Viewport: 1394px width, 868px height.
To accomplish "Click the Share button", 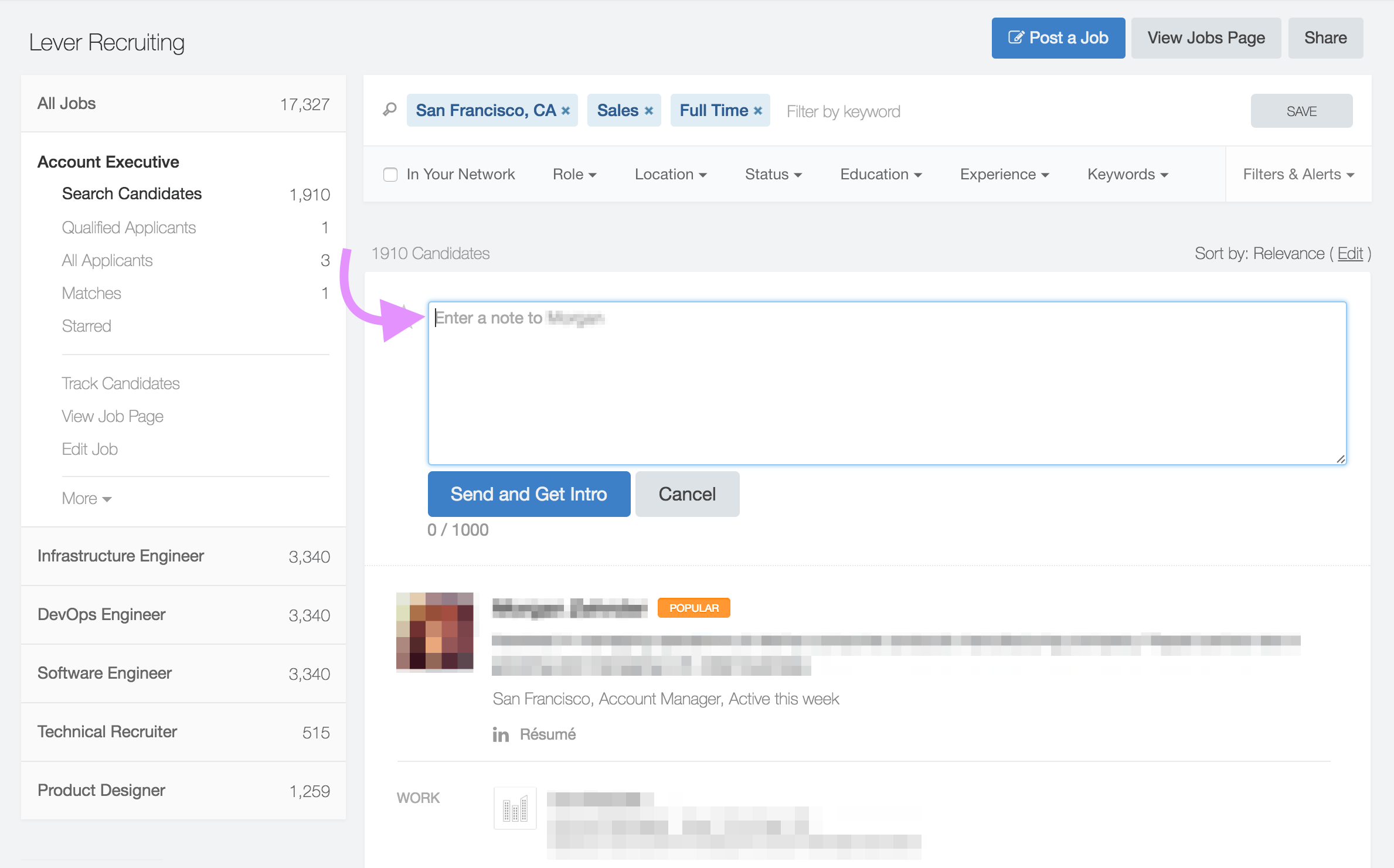I will point(1325,38).
